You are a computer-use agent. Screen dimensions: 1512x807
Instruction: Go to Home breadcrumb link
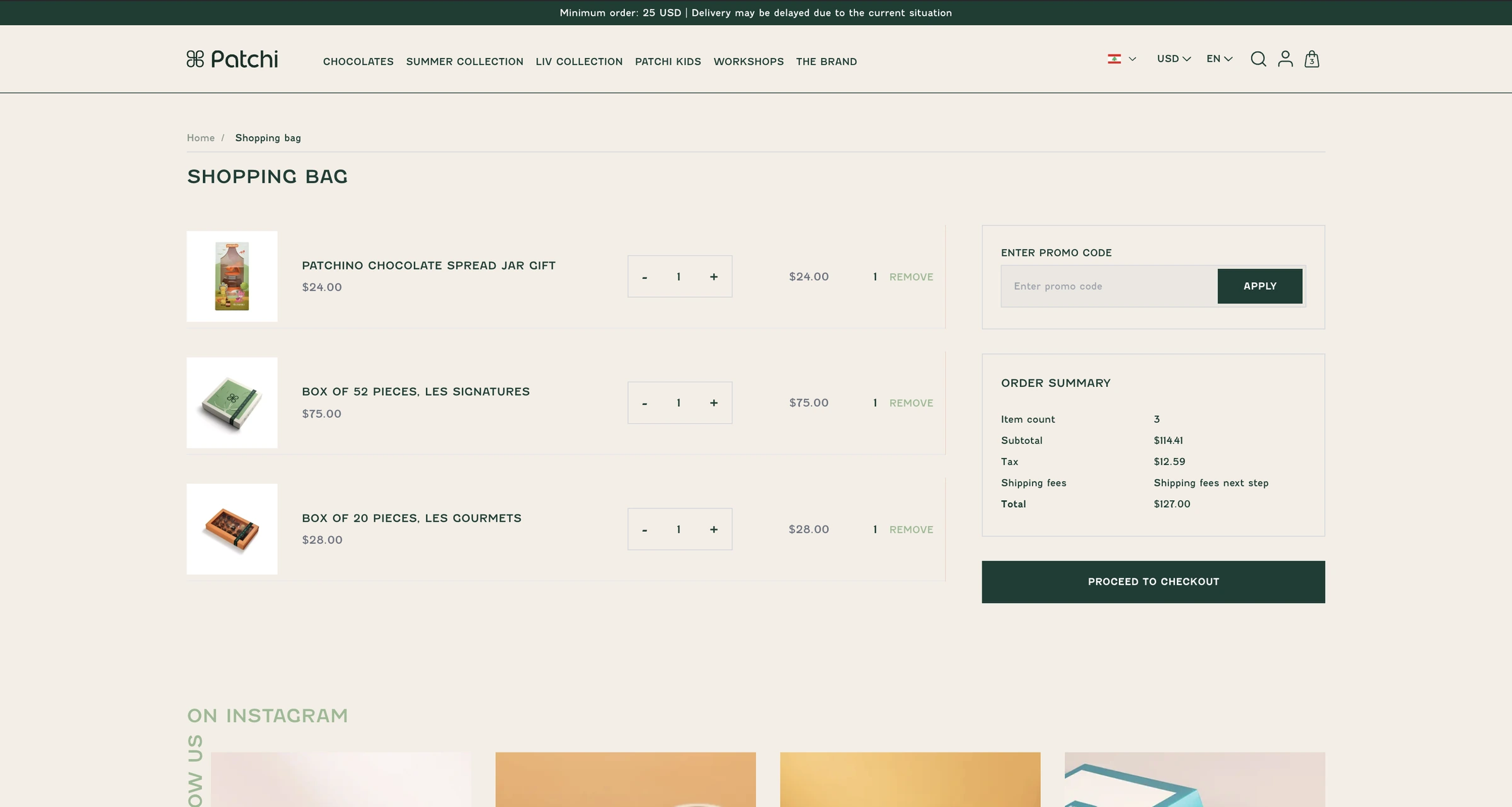pyautogui.click(x=200, y=138)
